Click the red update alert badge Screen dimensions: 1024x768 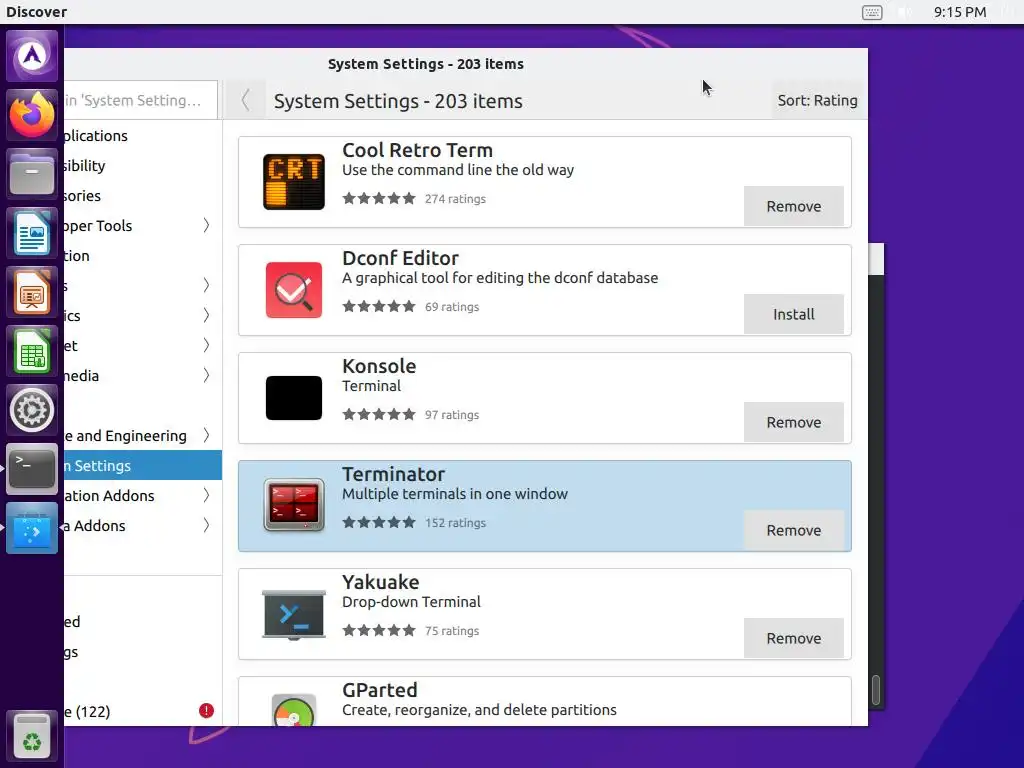tap(206, 711)
